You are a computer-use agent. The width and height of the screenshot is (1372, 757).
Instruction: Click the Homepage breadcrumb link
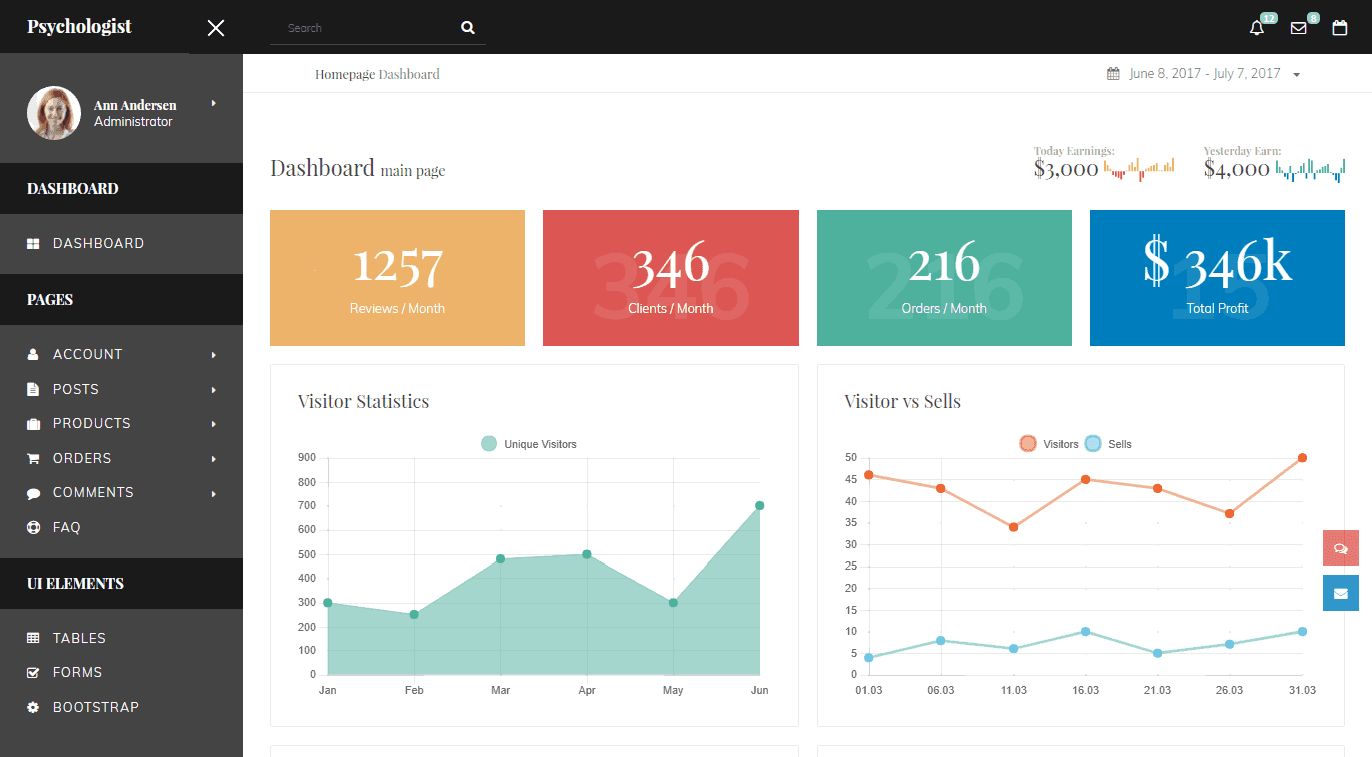(345, 74)
